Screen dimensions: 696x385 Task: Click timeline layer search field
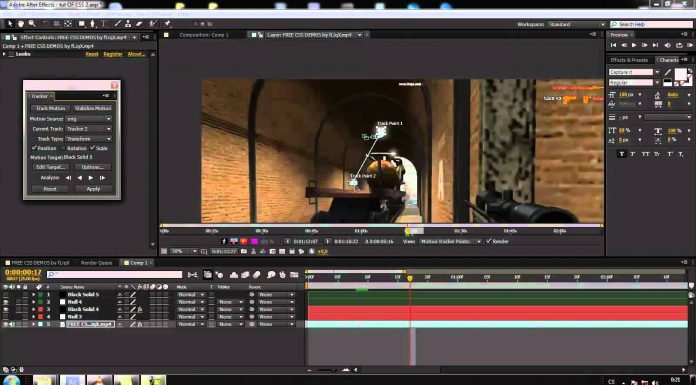tap(115, 275)
